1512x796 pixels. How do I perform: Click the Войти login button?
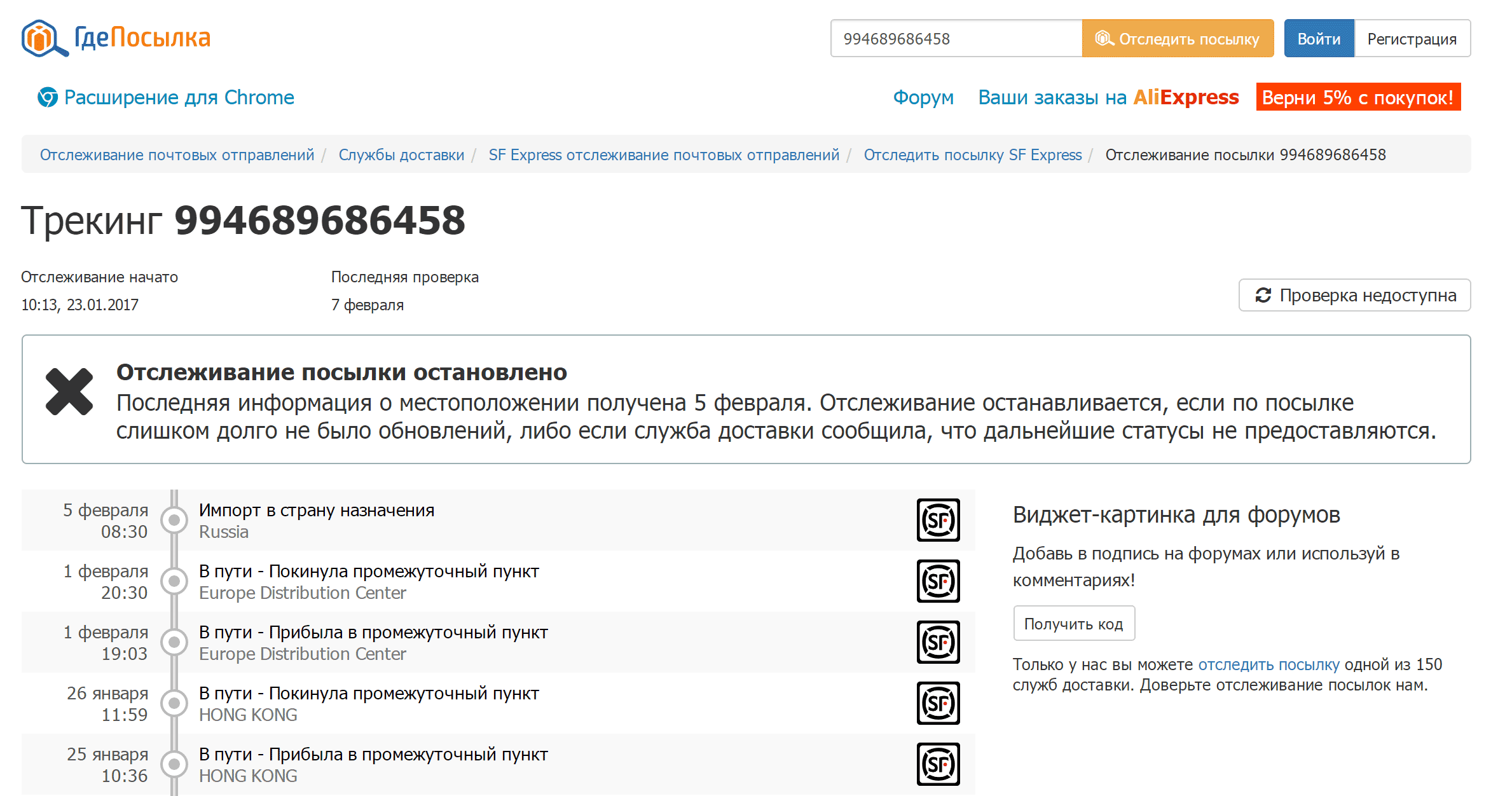click(x=1319, y=39)
